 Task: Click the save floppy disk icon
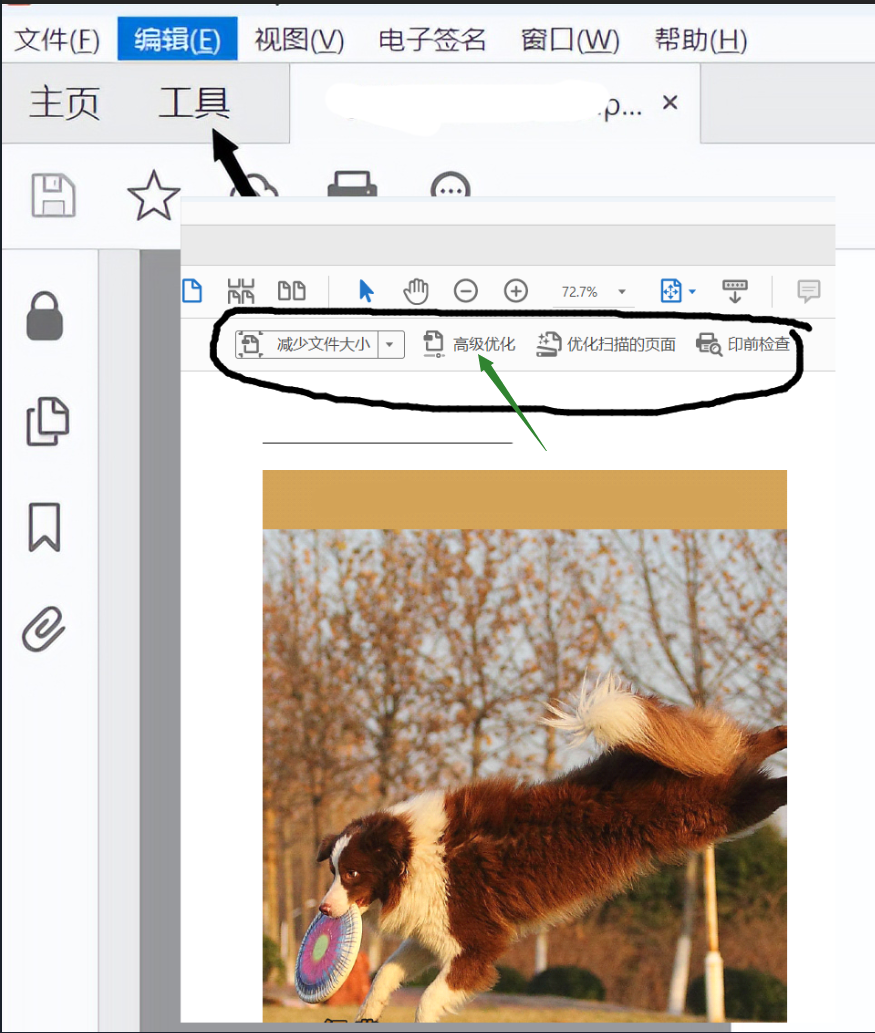pyautogui.click(x=53, y=195)
